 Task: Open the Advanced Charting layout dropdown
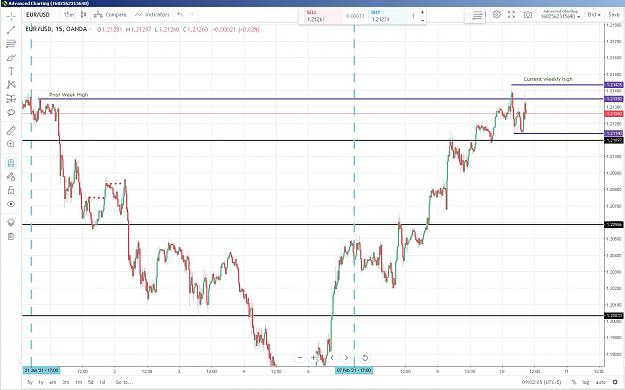pyautogui.click(x=560, y=14)
